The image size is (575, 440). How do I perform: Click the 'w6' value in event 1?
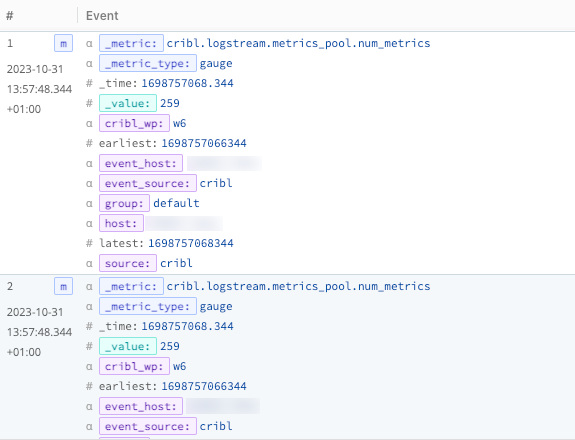180,123
